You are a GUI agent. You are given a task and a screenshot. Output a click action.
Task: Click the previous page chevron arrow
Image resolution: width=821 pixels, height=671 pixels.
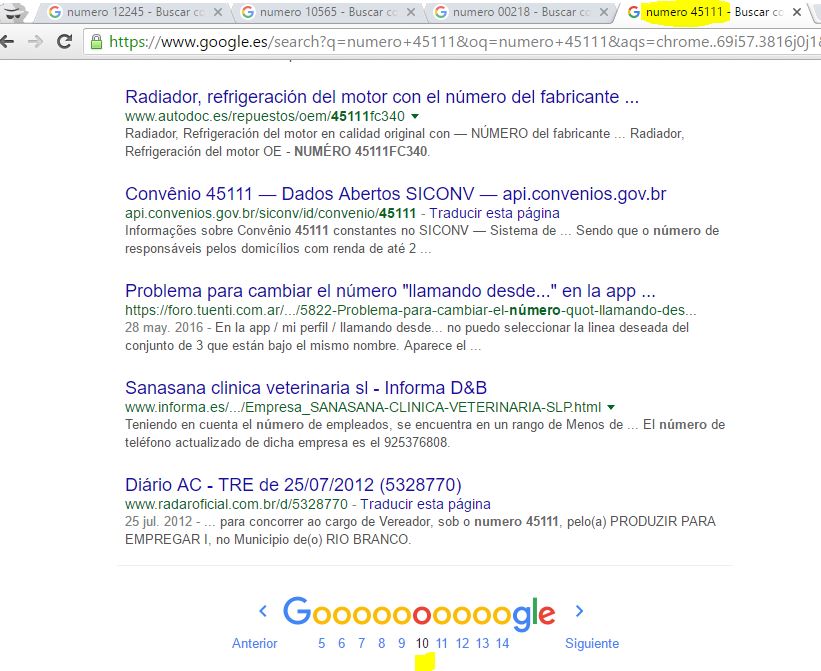(263, 611)
